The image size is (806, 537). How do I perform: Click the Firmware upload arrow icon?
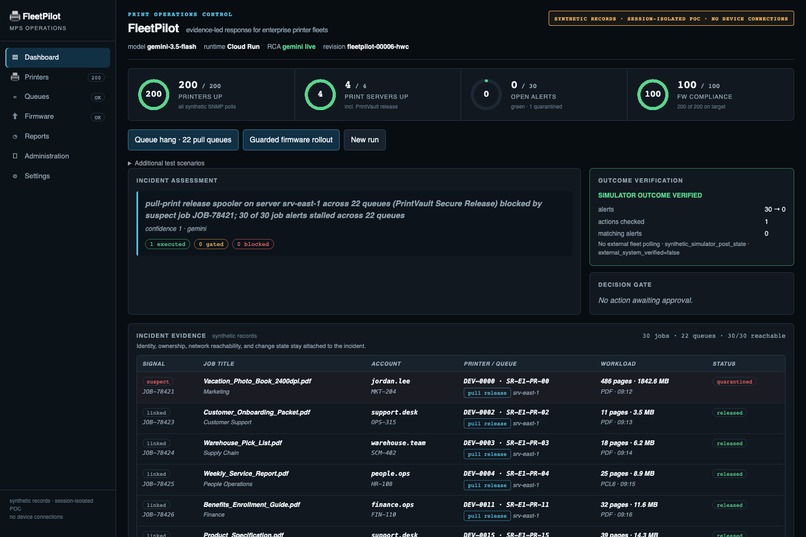[15, 116]
